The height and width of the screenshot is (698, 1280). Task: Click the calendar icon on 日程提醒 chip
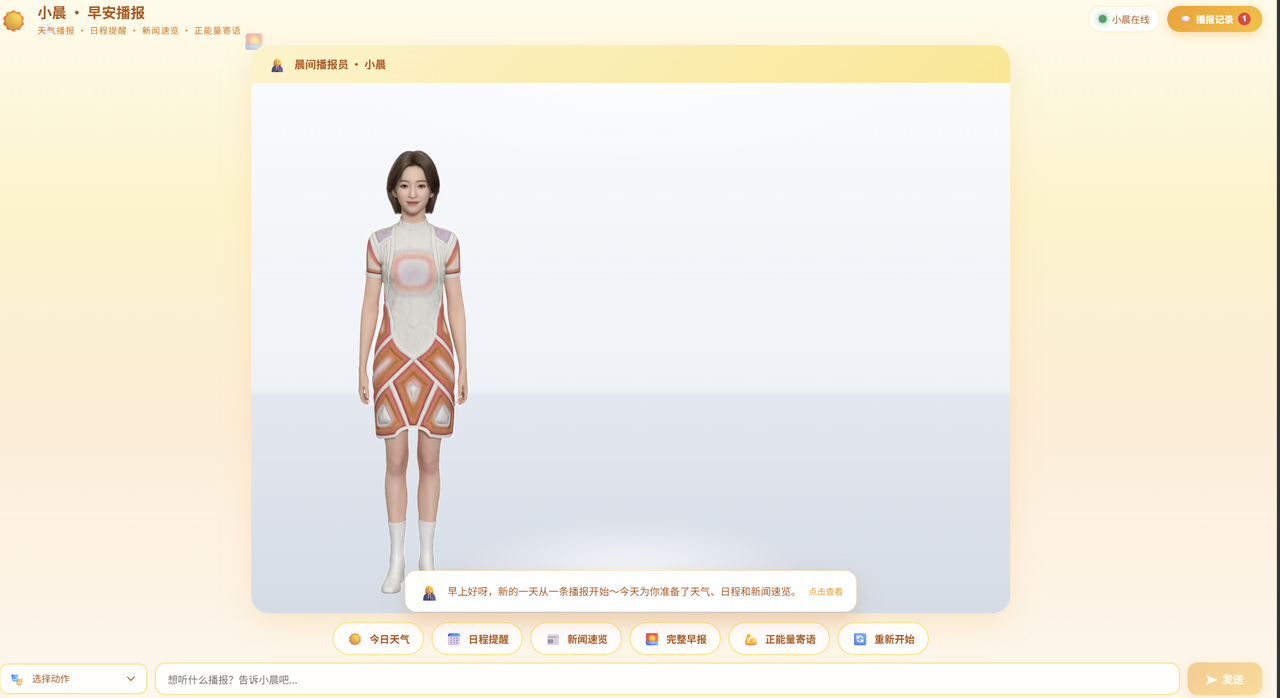453,639
